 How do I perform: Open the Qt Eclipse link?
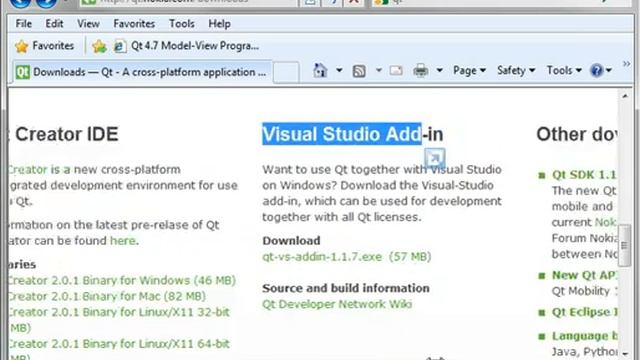coord(584,312)
